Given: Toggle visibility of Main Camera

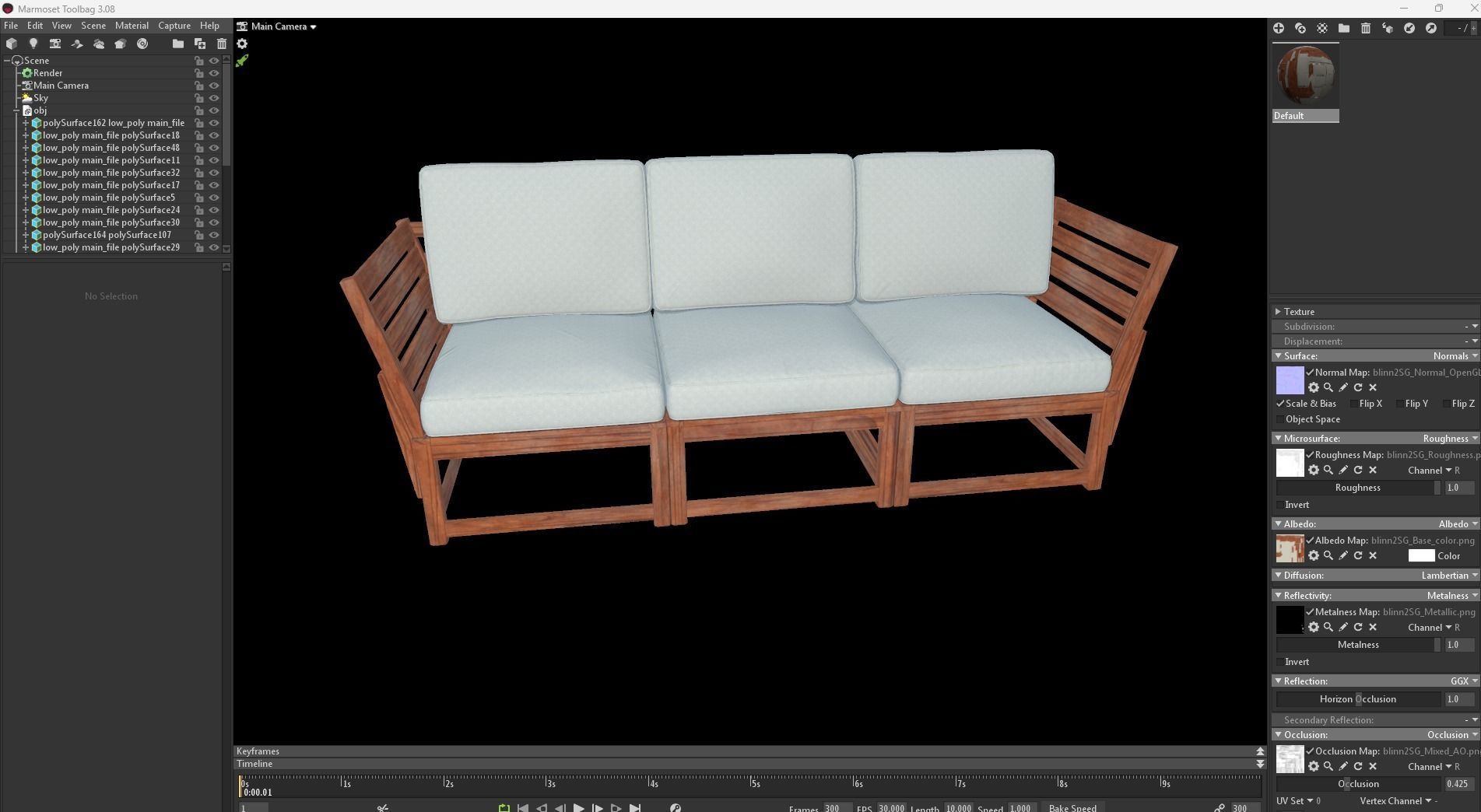Looking at the screenshot, I should pos(214,86).
